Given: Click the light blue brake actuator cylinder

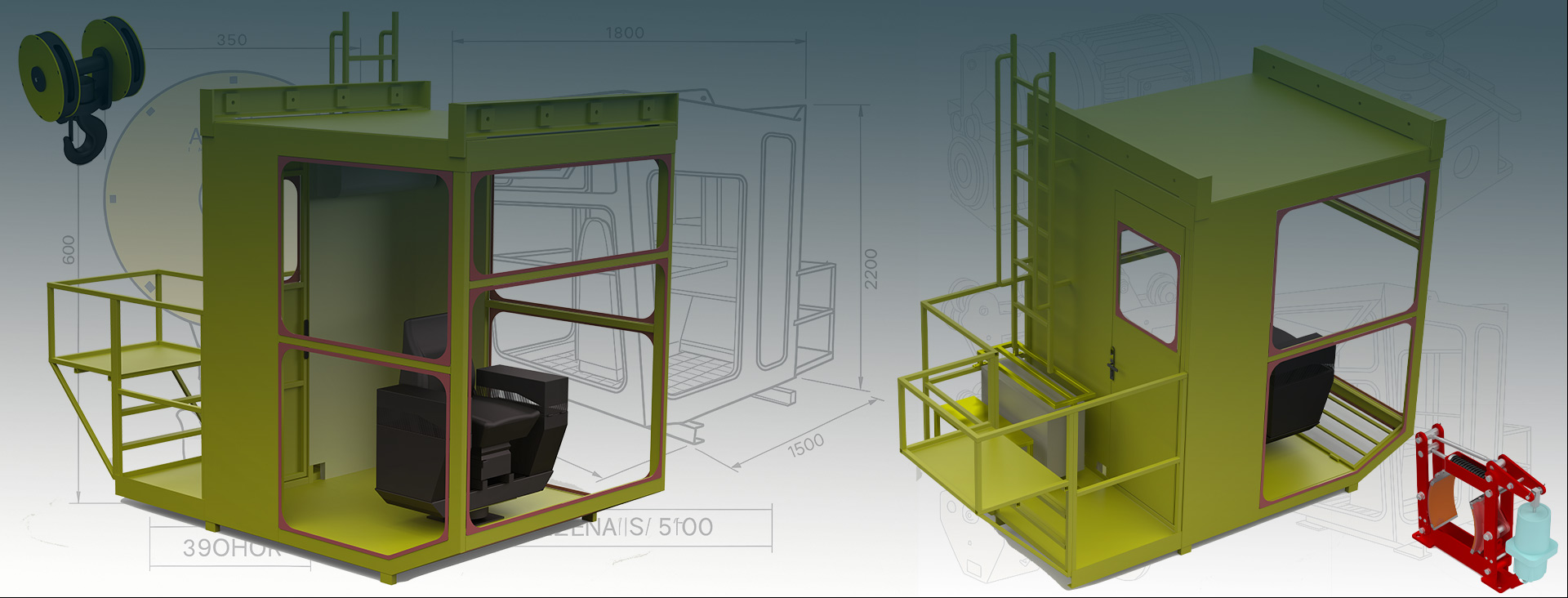Looking at the screenshot, I should [1526, 539].
